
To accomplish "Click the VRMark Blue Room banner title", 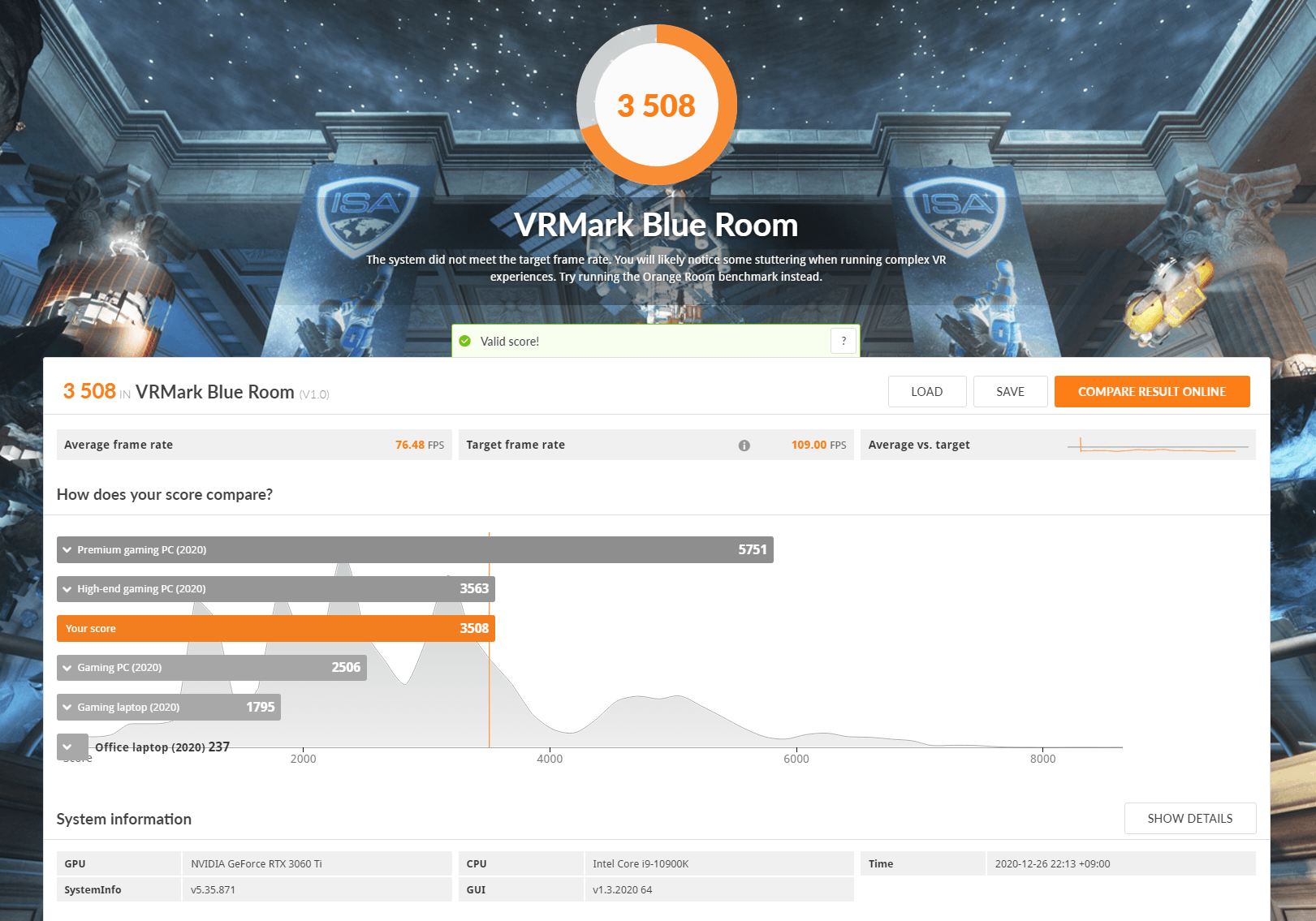I will click(656, 225).
